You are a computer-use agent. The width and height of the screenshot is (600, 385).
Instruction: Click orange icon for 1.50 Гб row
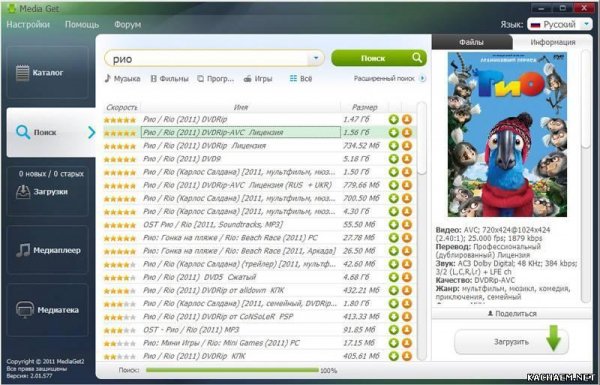click(407, 172)
